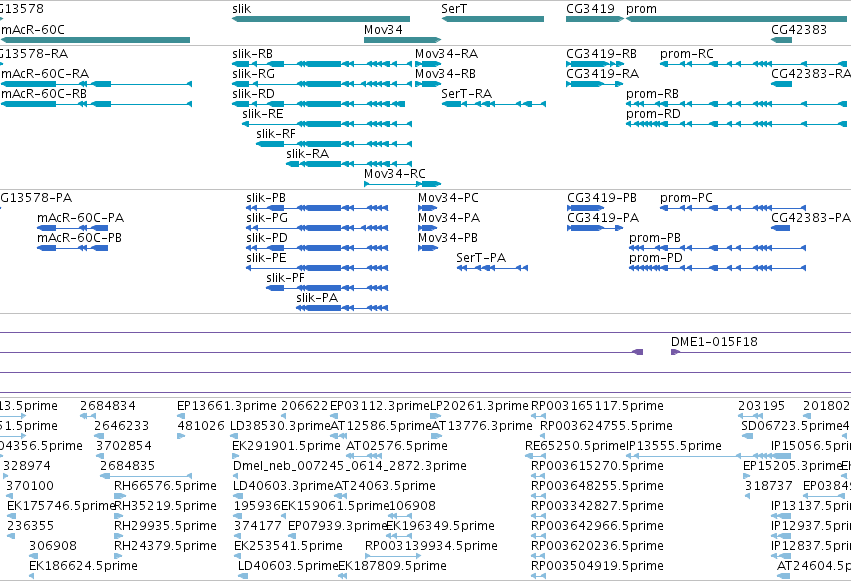The width and height of the screenshot is (851, 581).
Task: Select transcript prom-RD
Action: (x=736, y=124)
